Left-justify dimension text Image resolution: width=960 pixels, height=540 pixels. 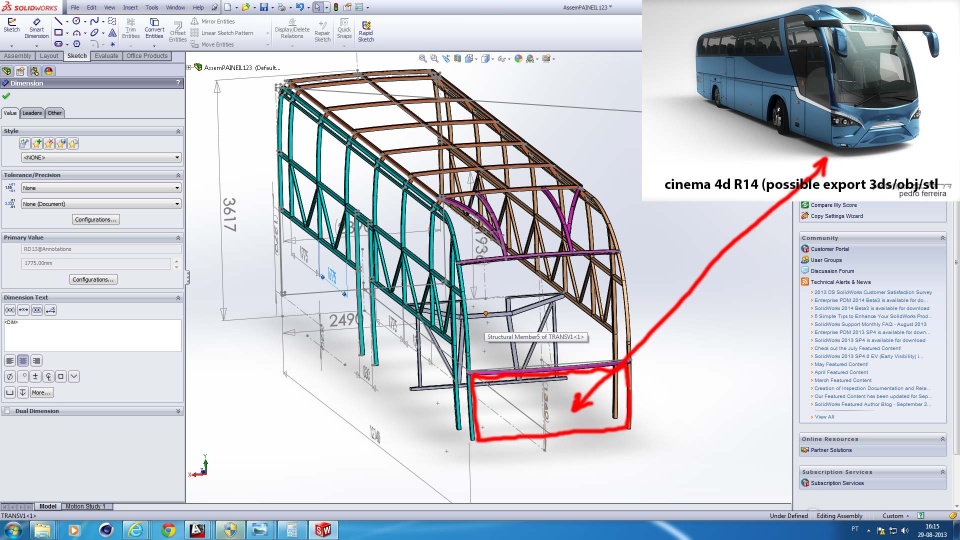[x=10, y=361]
